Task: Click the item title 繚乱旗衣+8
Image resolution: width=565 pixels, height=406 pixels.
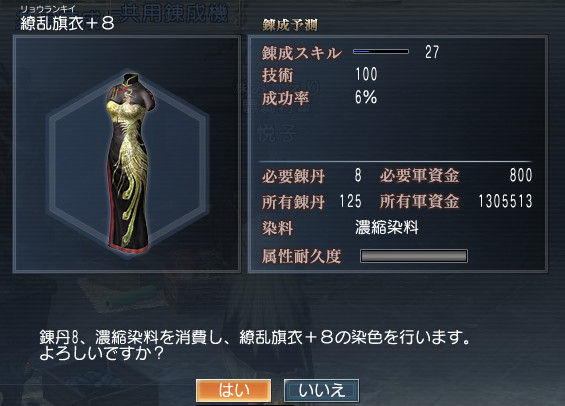Action: (x=67, y=23)
